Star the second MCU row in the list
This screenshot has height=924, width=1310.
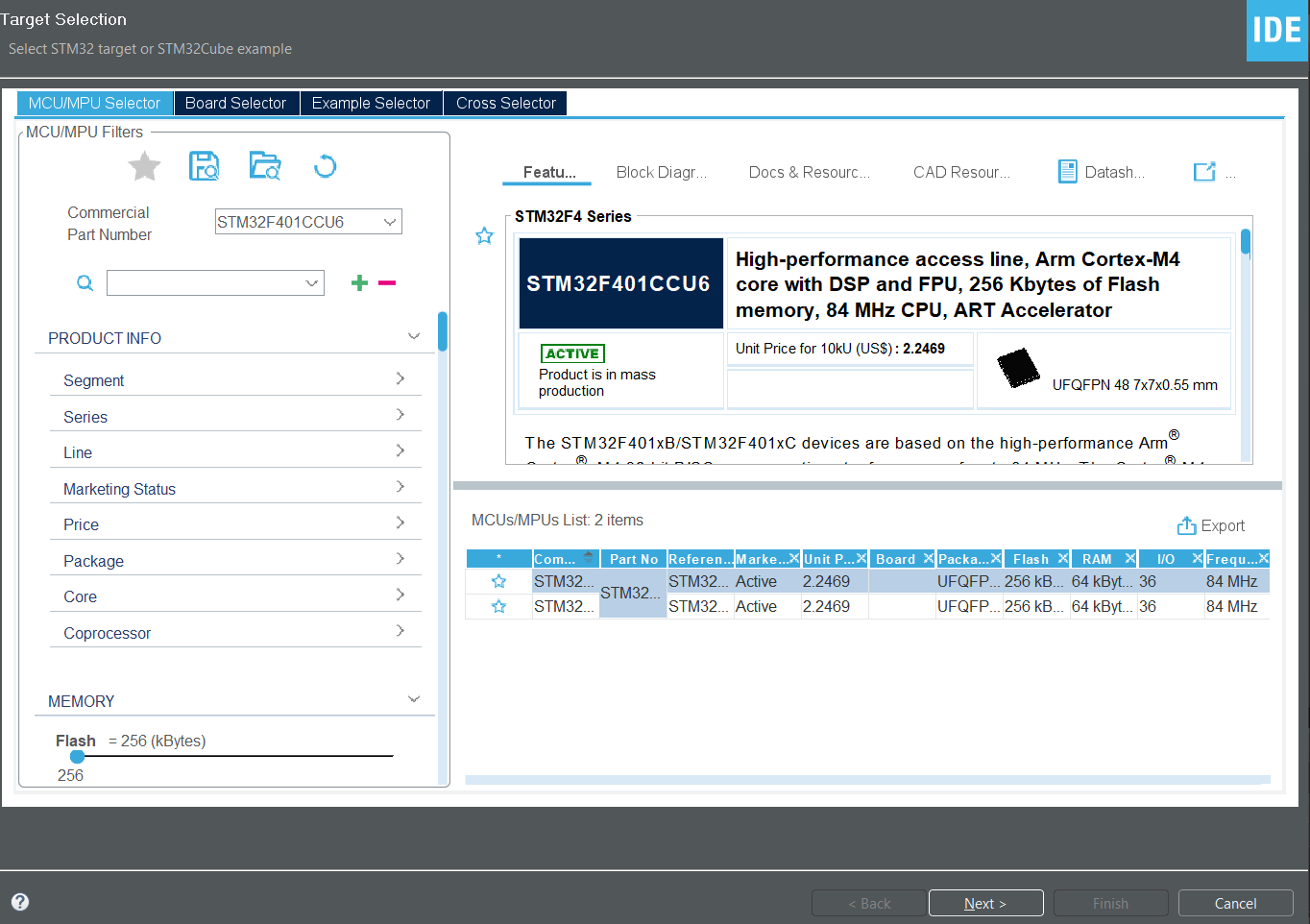(498, 606)
